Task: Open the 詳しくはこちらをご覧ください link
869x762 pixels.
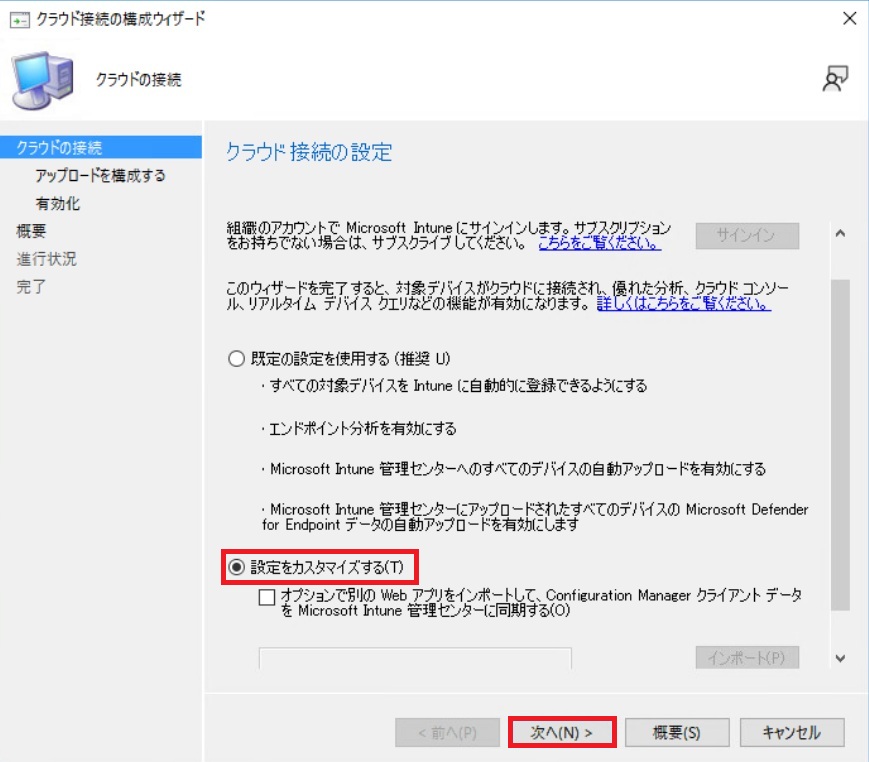Action: (683, 304)
